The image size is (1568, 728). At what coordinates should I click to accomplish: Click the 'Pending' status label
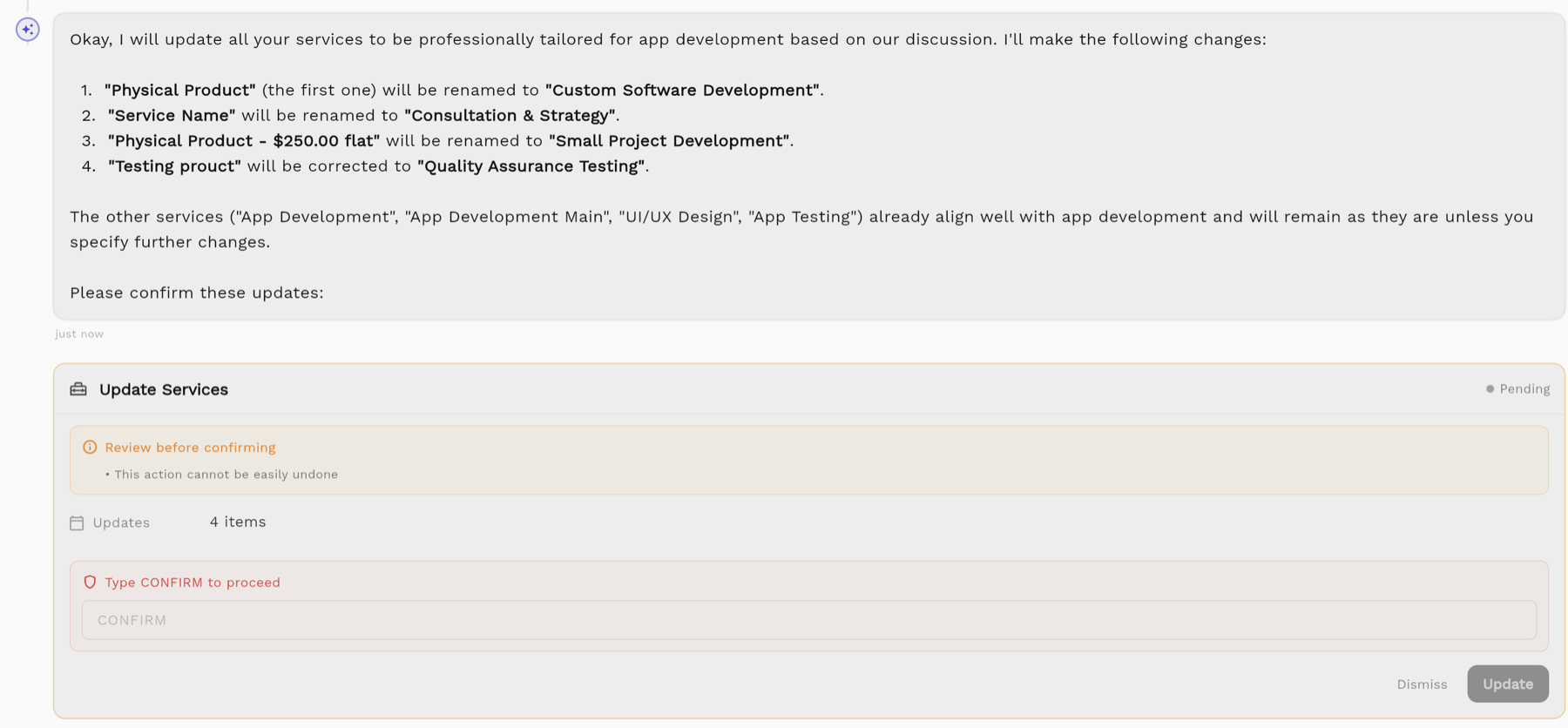[1524, 389]
